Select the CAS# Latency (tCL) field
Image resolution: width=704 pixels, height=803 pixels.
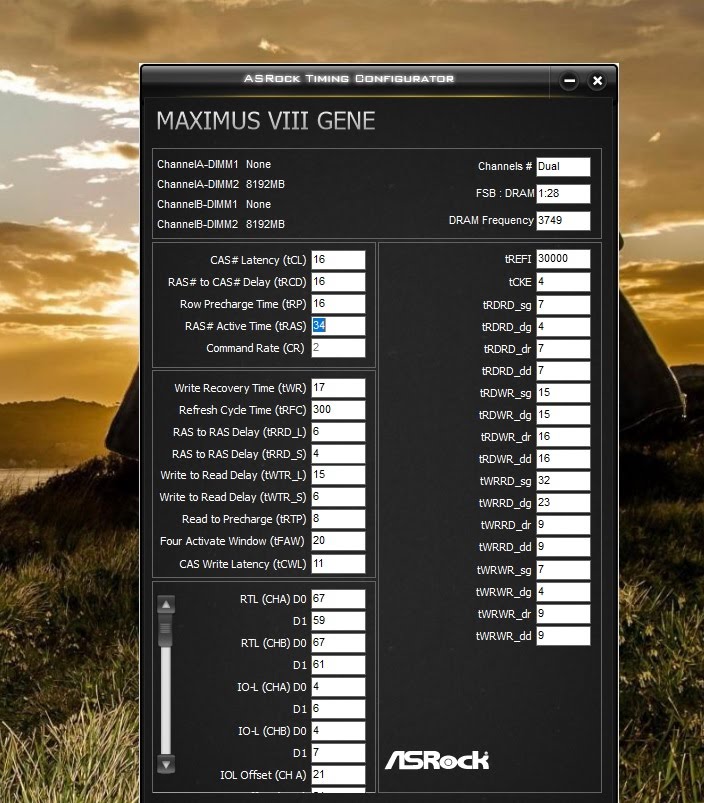pos(338,260)
